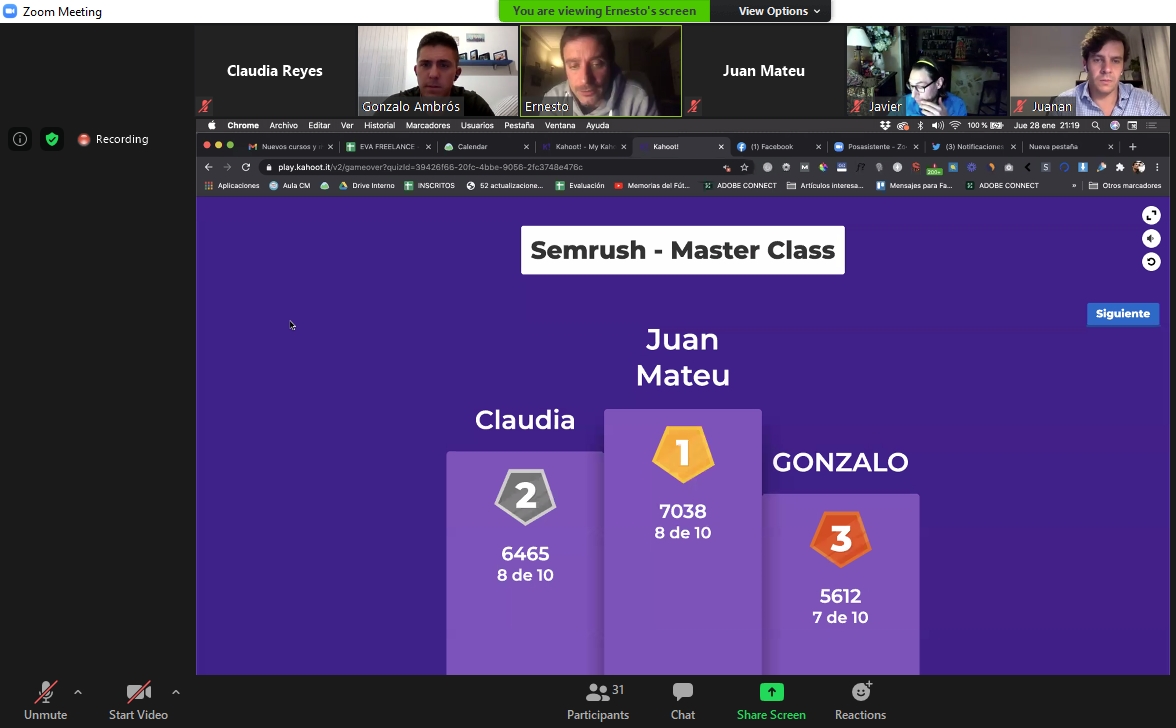Open the Zoom Chat panel
Image resolution: width=1176 pixels, height=728 pixels.
click(682, 701)
